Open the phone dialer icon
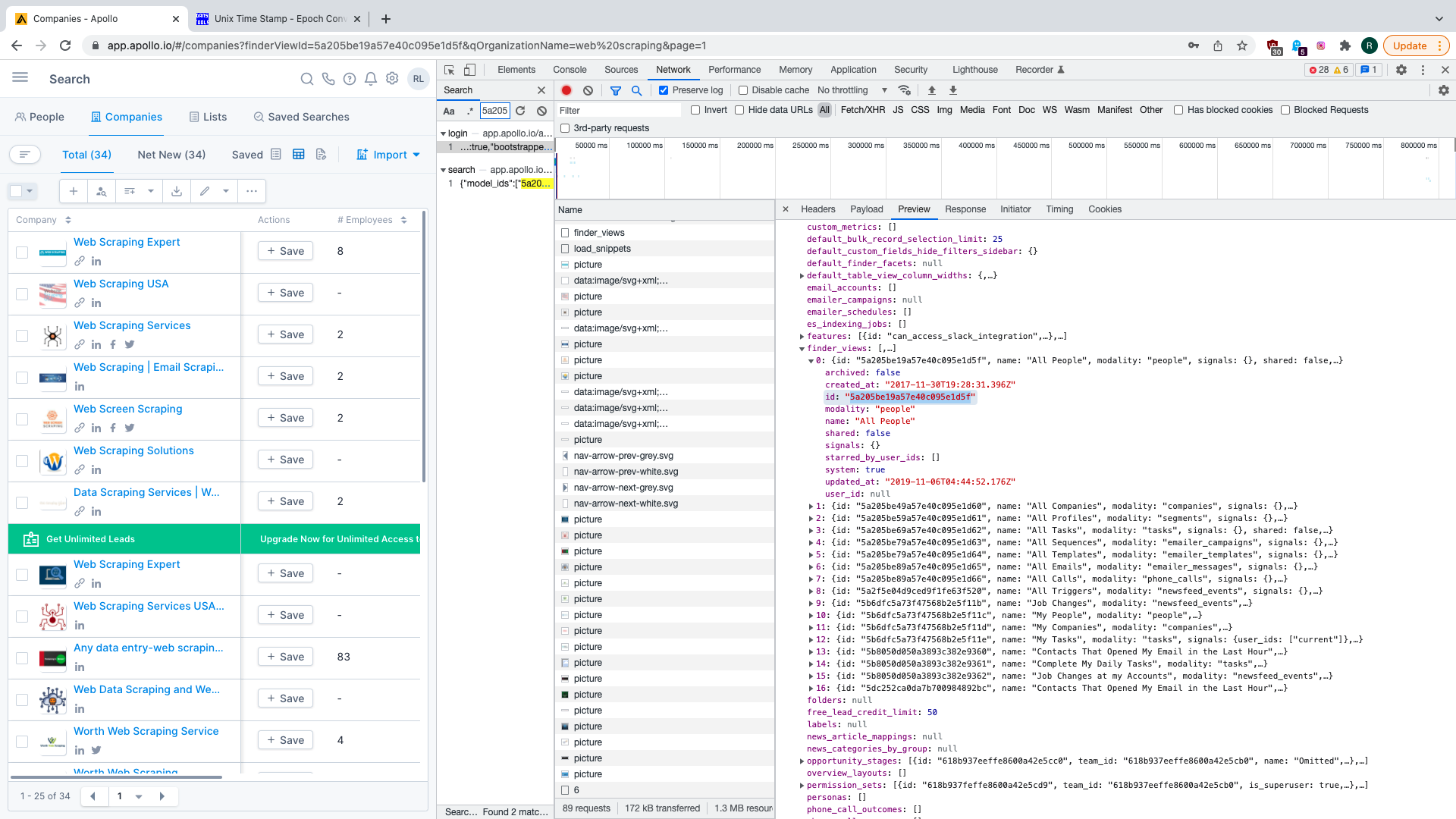 pos(328,79)
